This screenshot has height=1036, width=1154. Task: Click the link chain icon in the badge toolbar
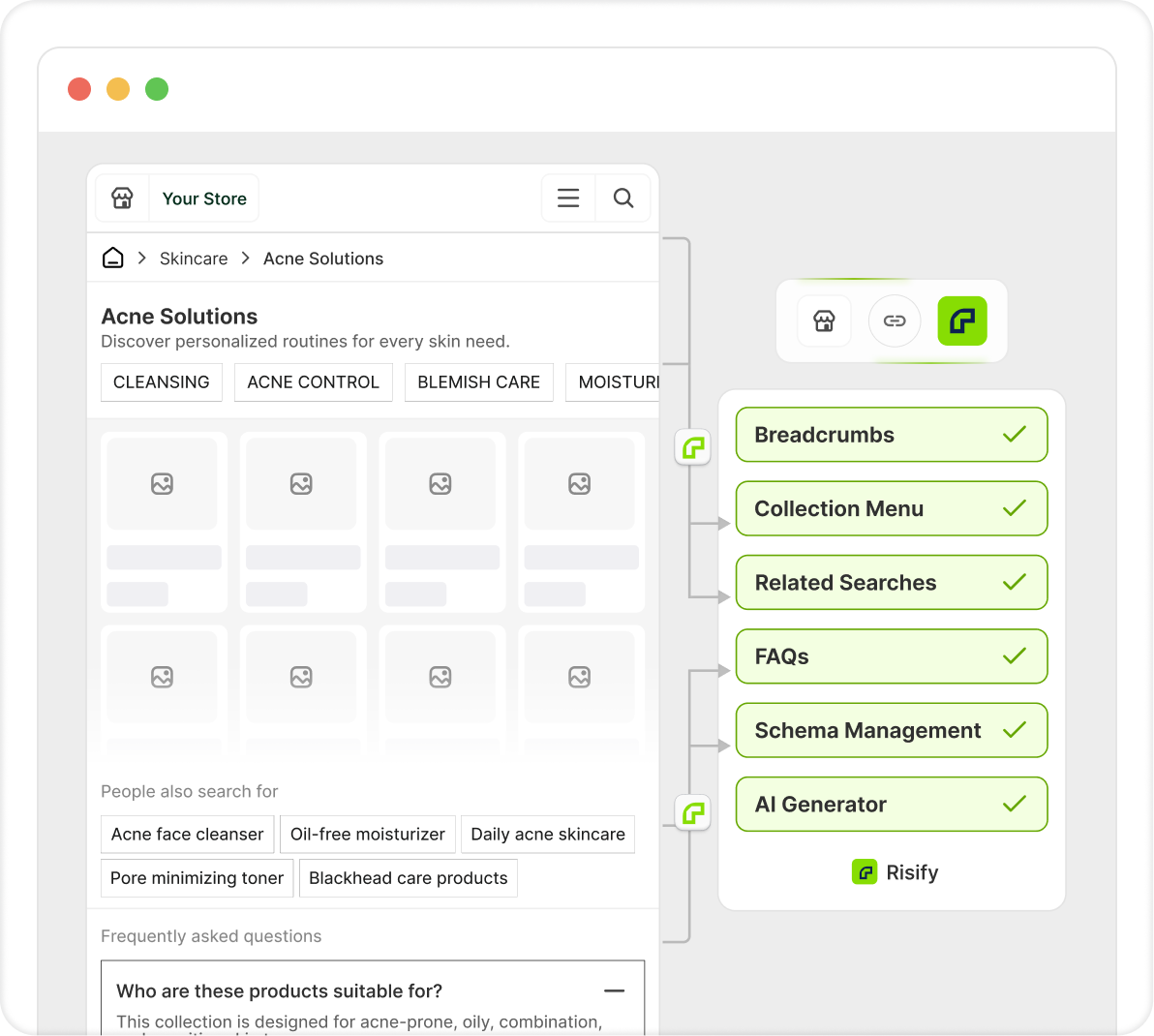[894, 320]
